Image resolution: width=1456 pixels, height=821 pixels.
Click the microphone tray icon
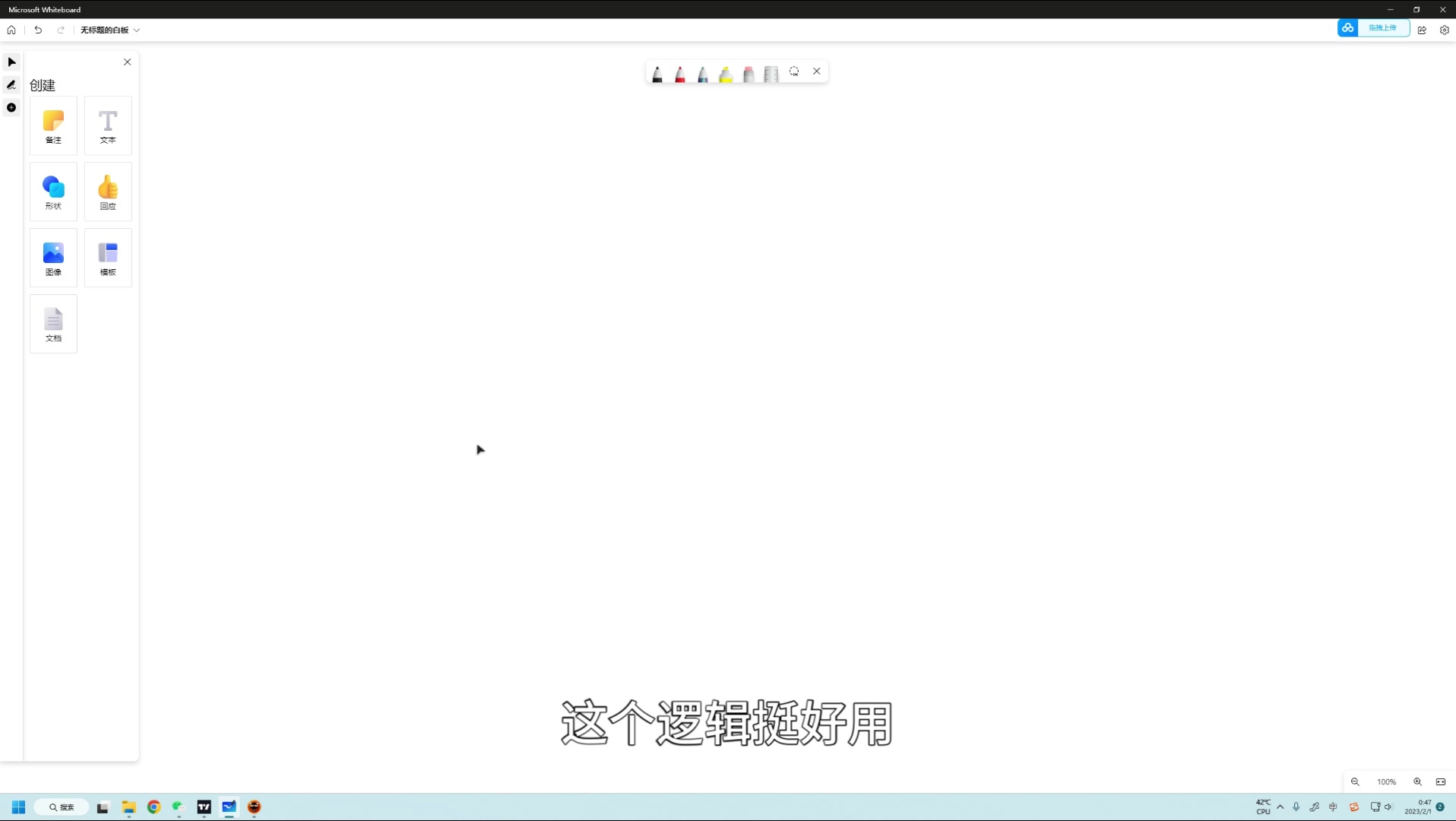(x=1296, y=807)
